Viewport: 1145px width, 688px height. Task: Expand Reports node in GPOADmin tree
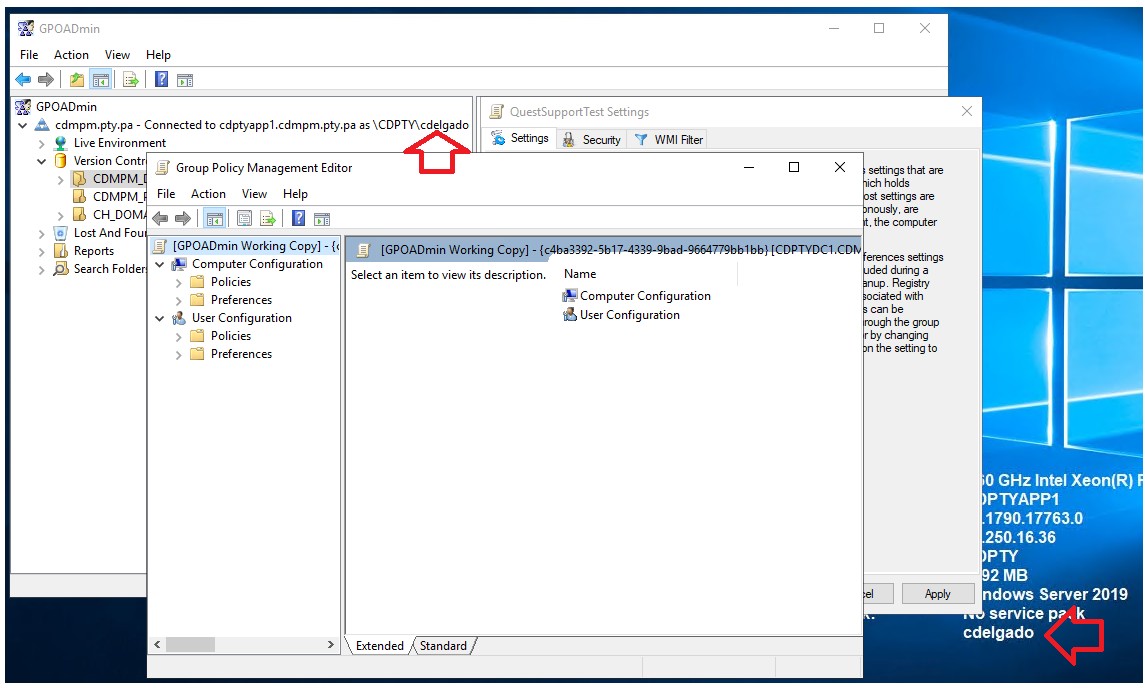42,251
